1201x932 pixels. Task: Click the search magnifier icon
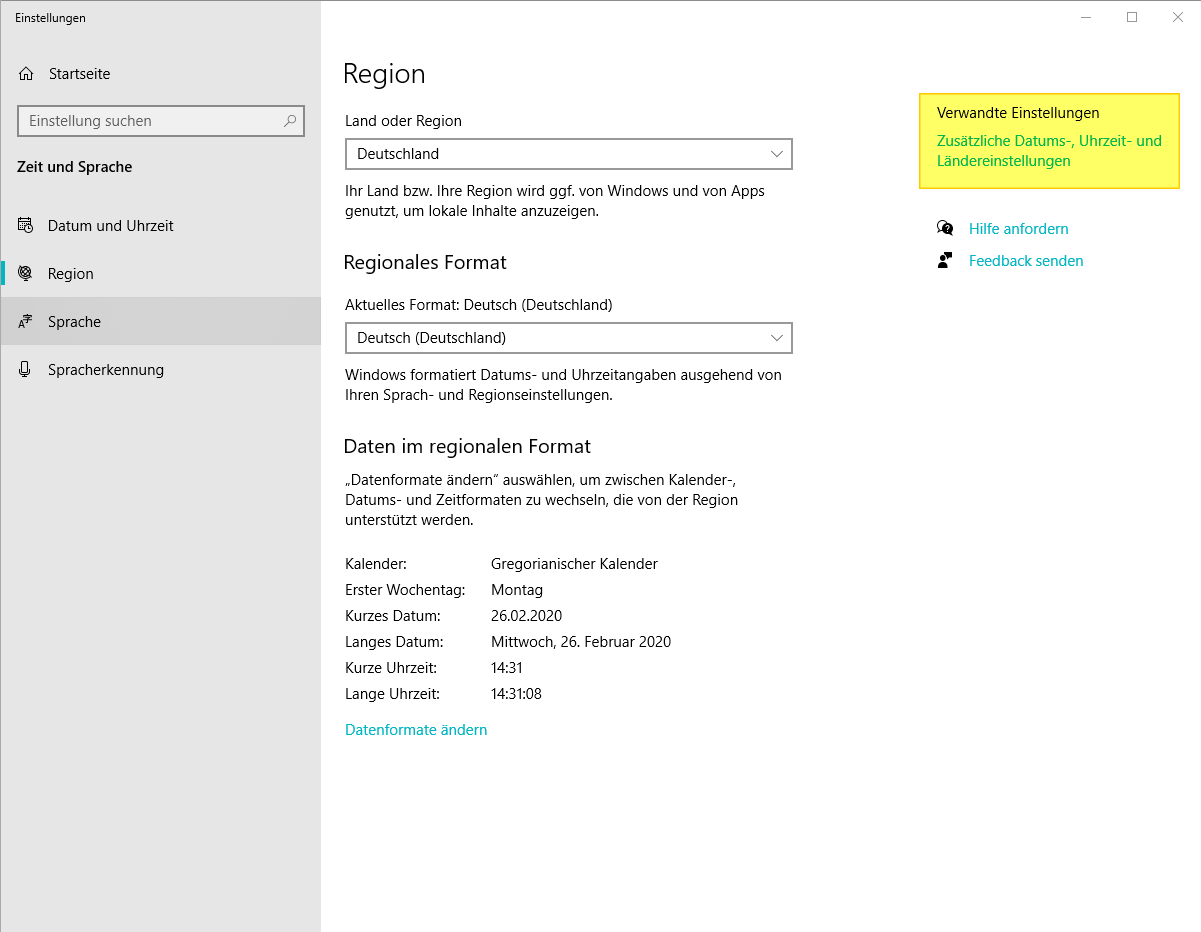(290, 121)
